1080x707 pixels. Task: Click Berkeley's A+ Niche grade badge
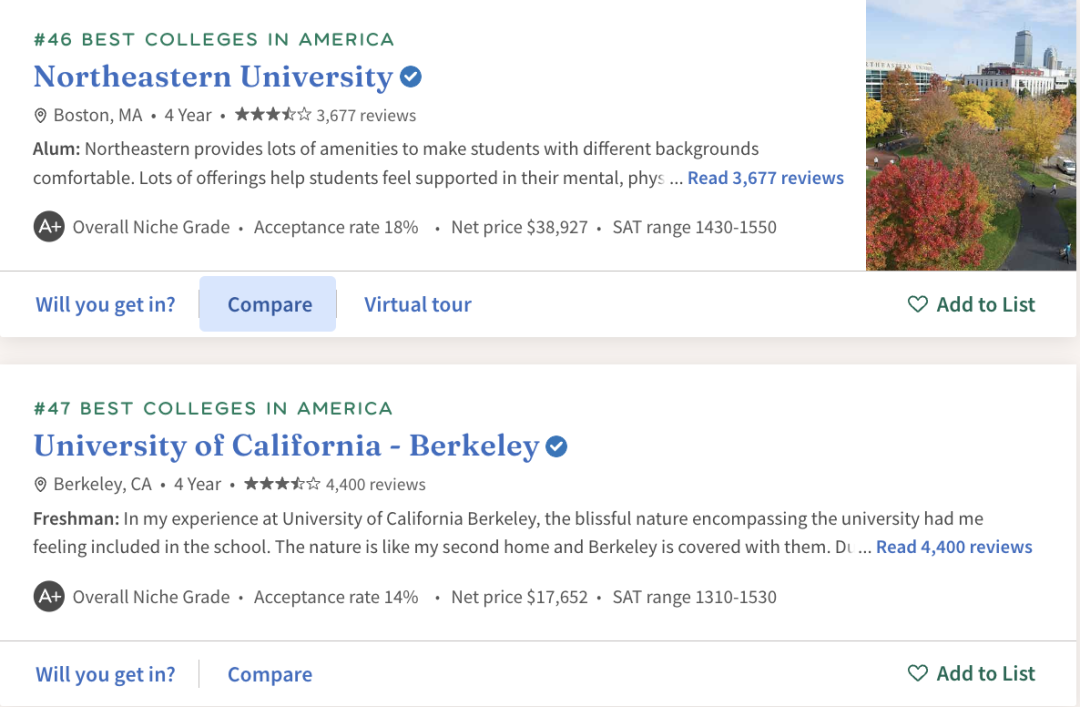click(49, 597)
